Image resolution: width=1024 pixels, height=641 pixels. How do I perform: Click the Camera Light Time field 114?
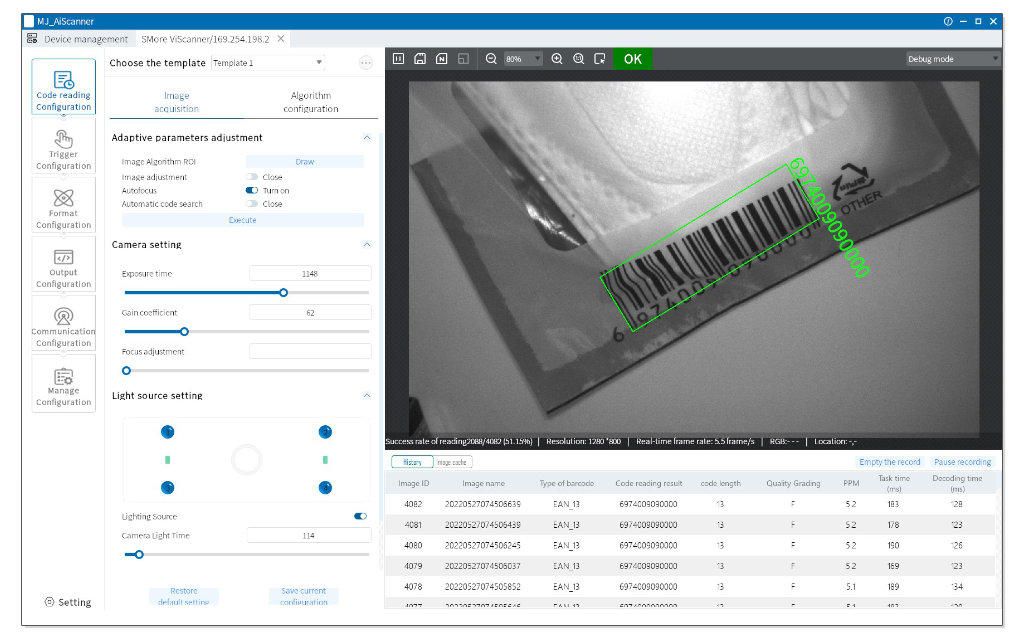[308, 535]
